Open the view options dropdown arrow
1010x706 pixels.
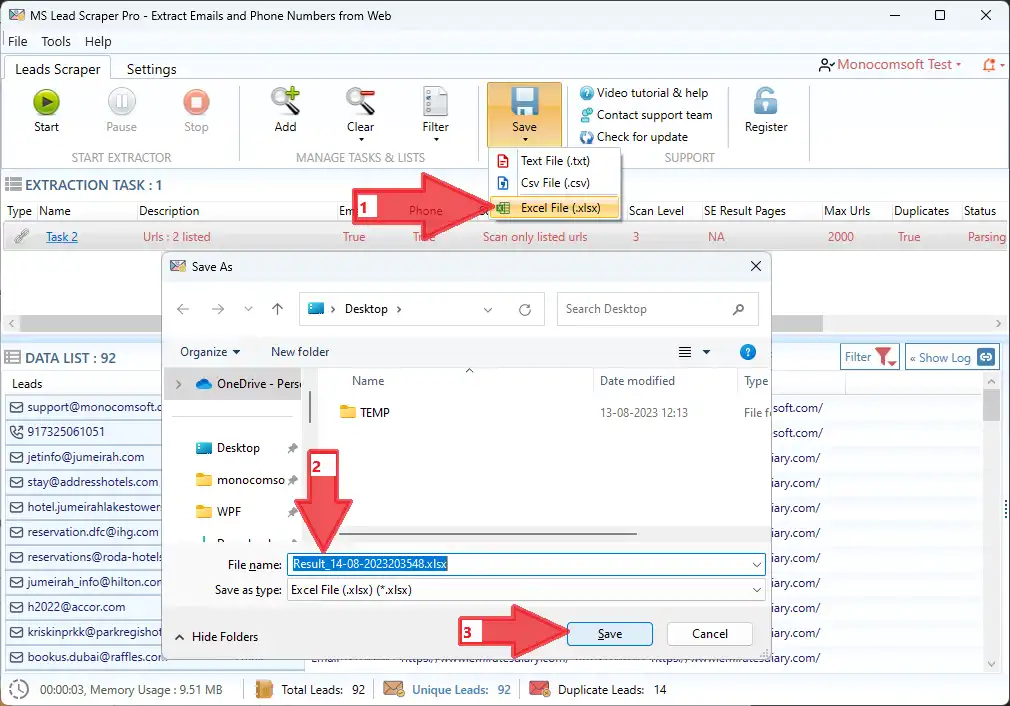tap(706, 352)
